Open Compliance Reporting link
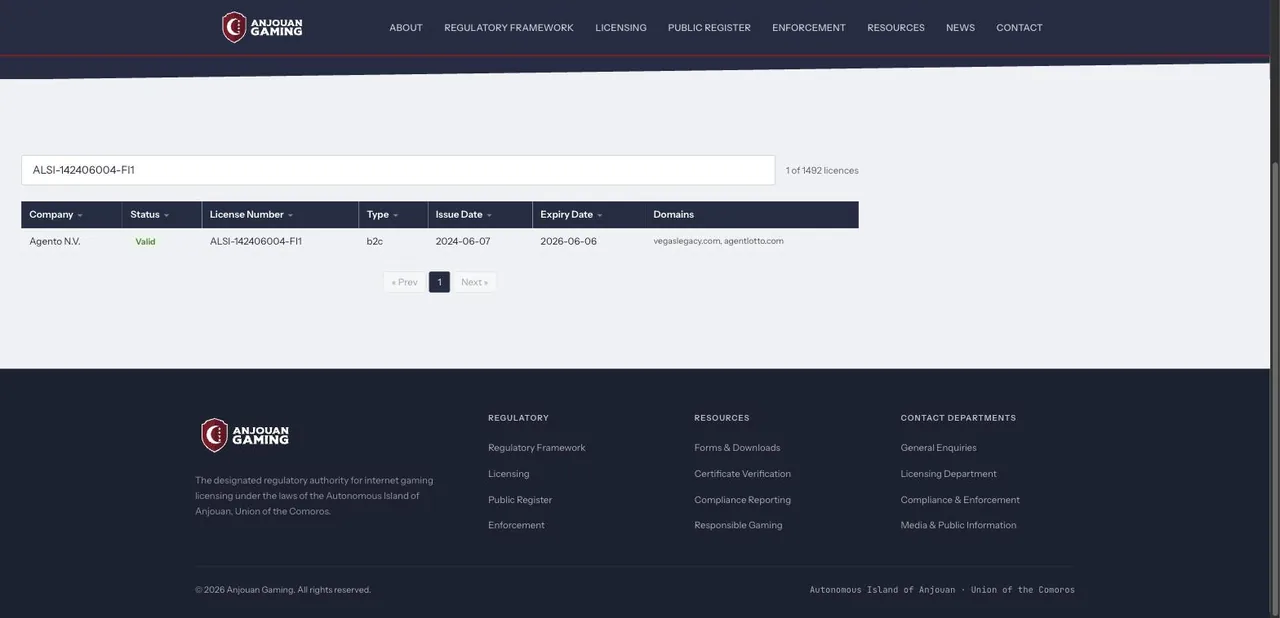This screenshot has width=1280, height=618. [743, 500]
